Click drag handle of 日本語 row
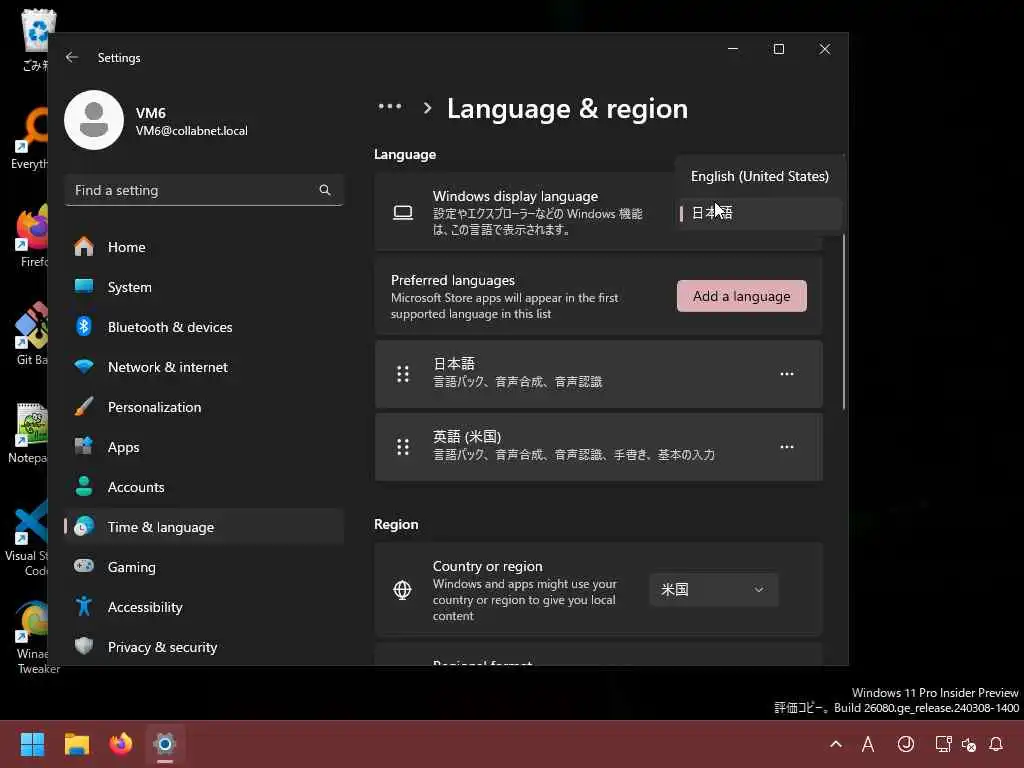Viewport: 1024px width, 768px height. point(403,374)
